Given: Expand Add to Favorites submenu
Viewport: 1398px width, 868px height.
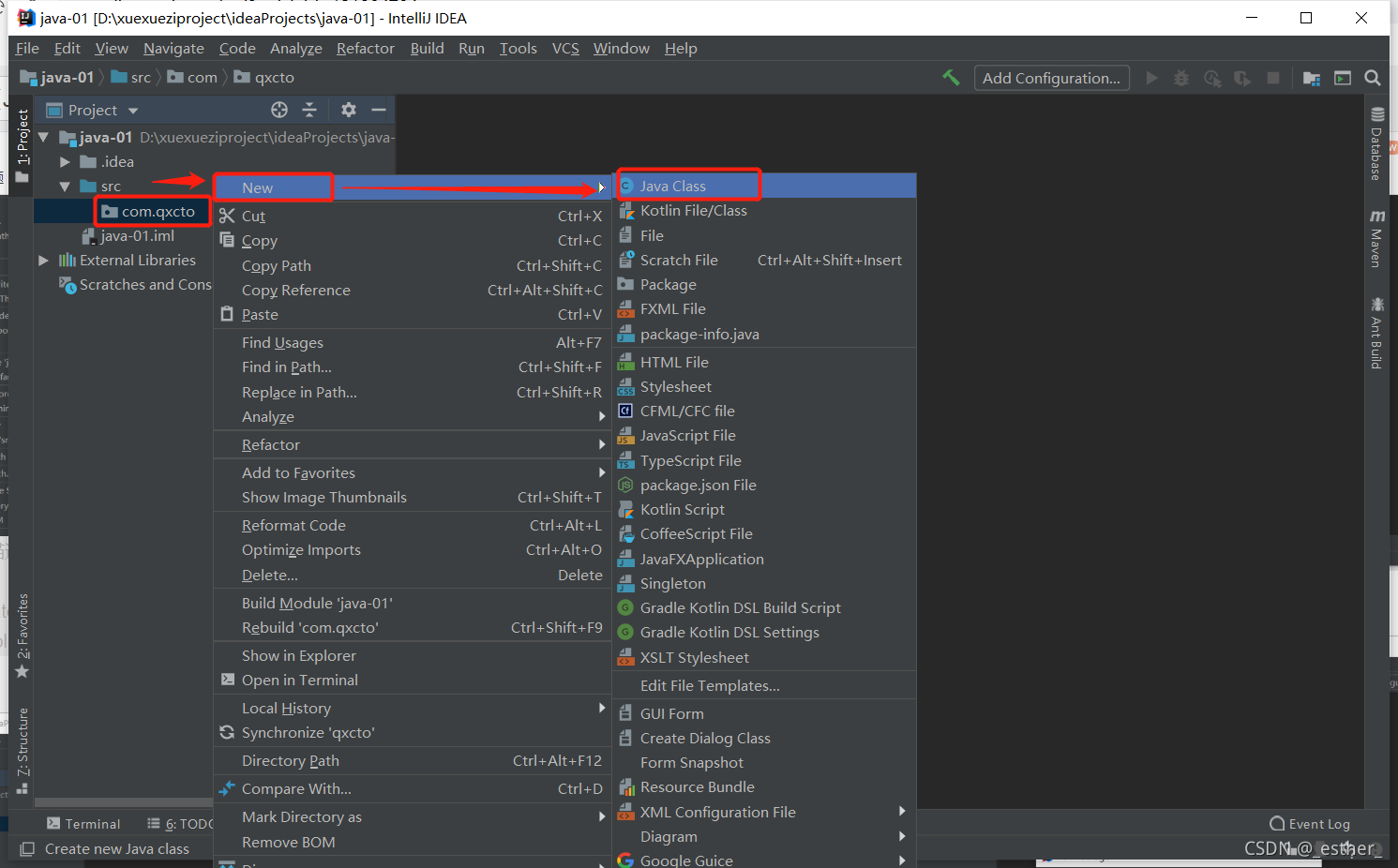Looking at the screenshot, I should (413, 473).
